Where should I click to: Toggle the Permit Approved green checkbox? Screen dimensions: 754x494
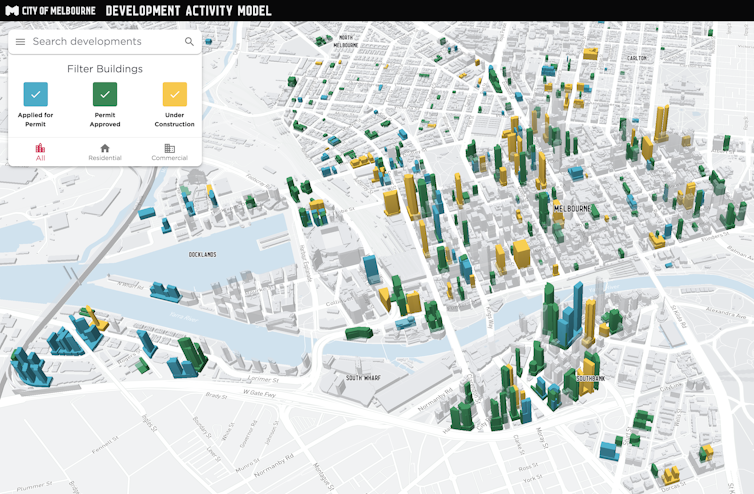[105, 94]
